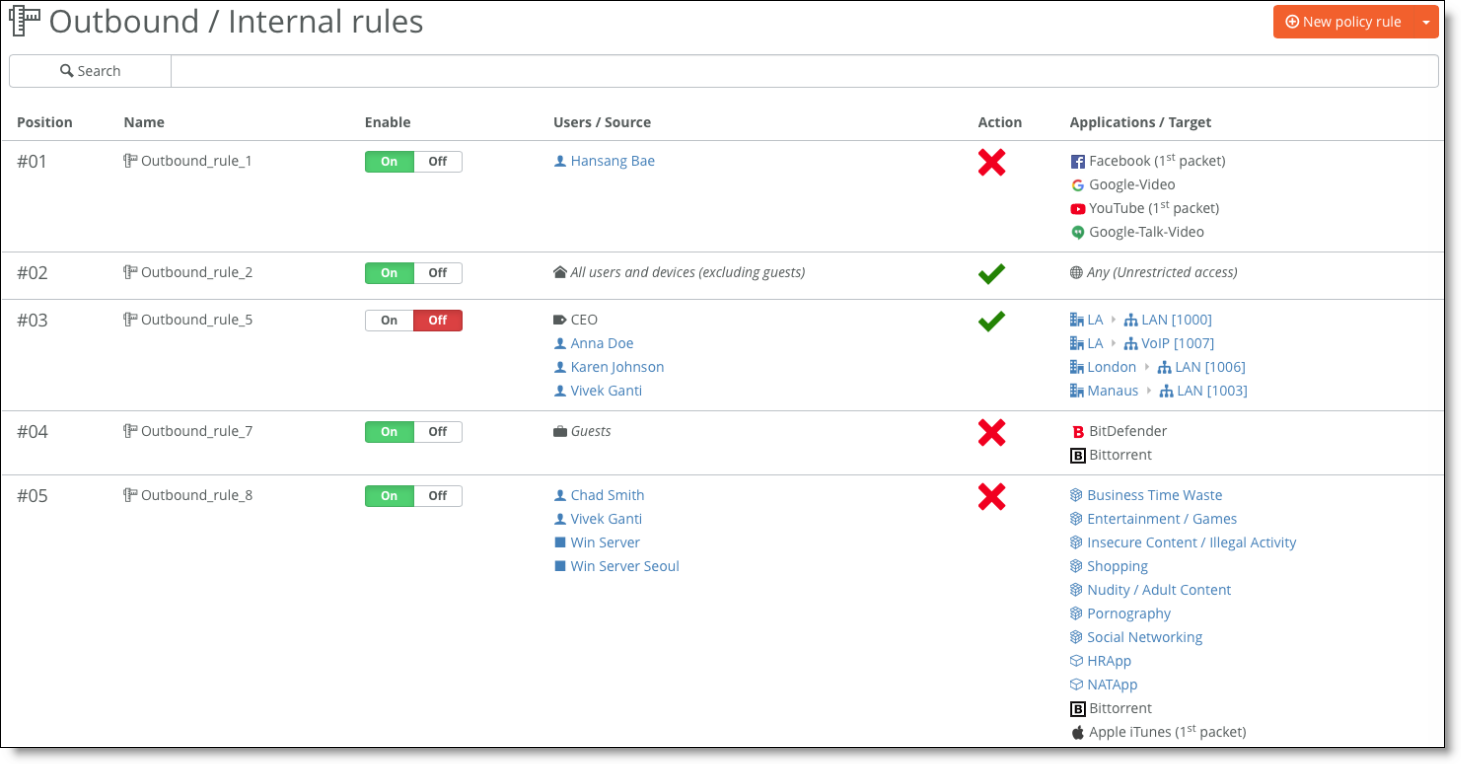Click the red deny X icon for Outbound_rule_1
The height and width of the screenshot is (764, 1461).
pos(991,163)
